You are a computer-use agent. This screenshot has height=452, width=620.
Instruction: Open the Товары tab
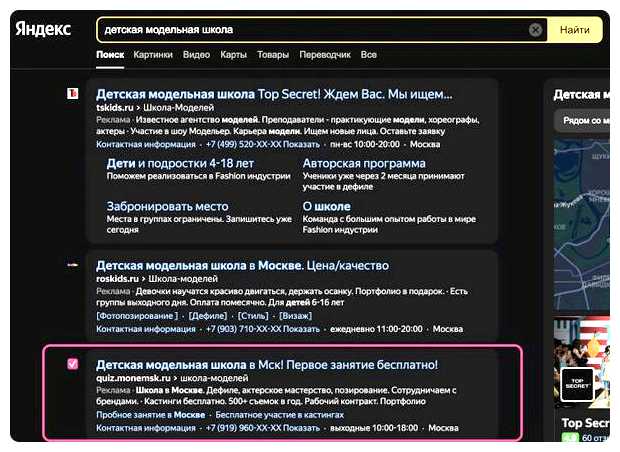(273, 55)
